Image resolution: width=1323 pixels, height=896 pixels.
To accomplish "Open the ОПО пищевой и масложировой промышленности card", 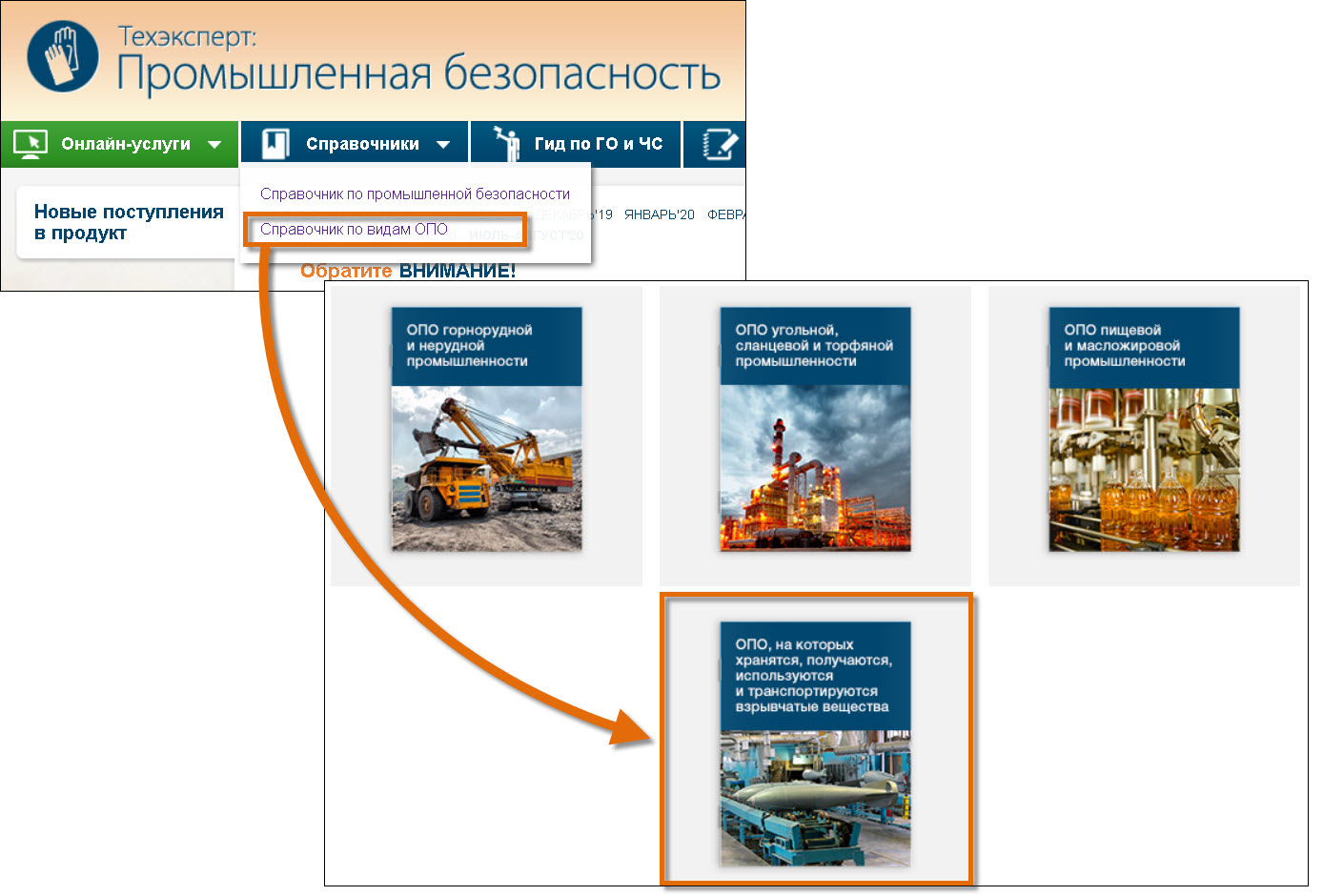I will [1144, 429].
